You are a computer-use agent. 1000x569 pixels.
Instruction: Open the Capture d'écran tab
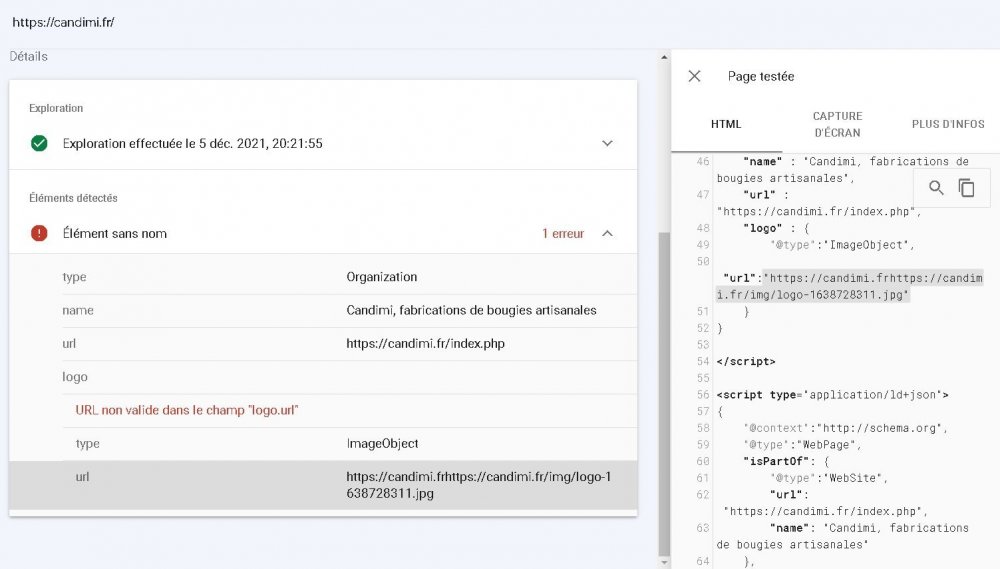(837, 124)
